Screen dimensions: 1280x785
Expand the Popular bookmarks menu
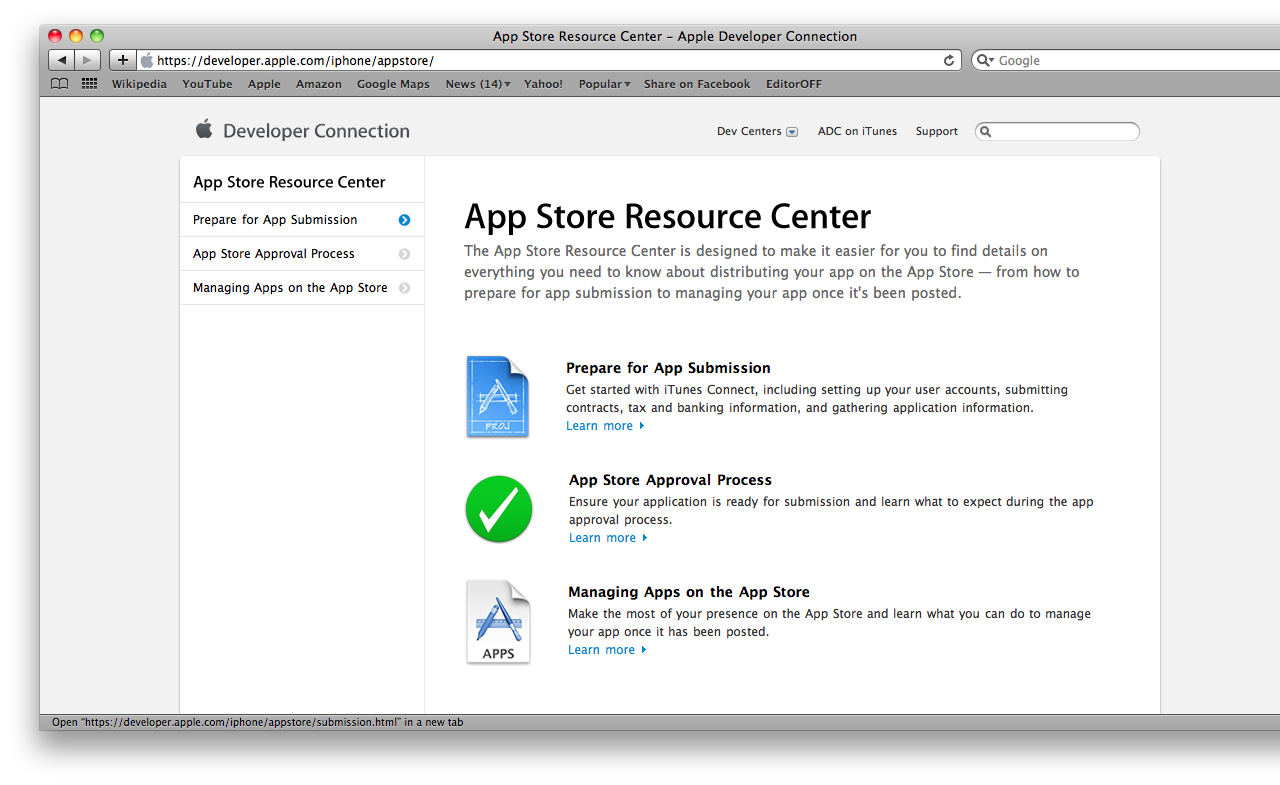pyautogui.click(x=604, y=84)
